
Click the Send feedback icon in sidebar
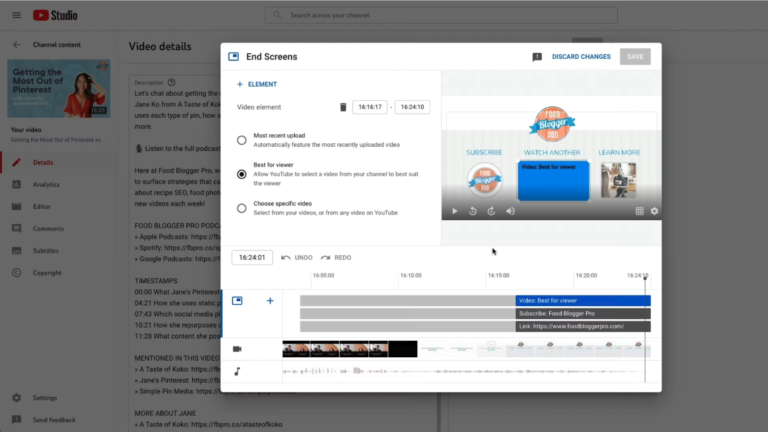click(17, 420)
